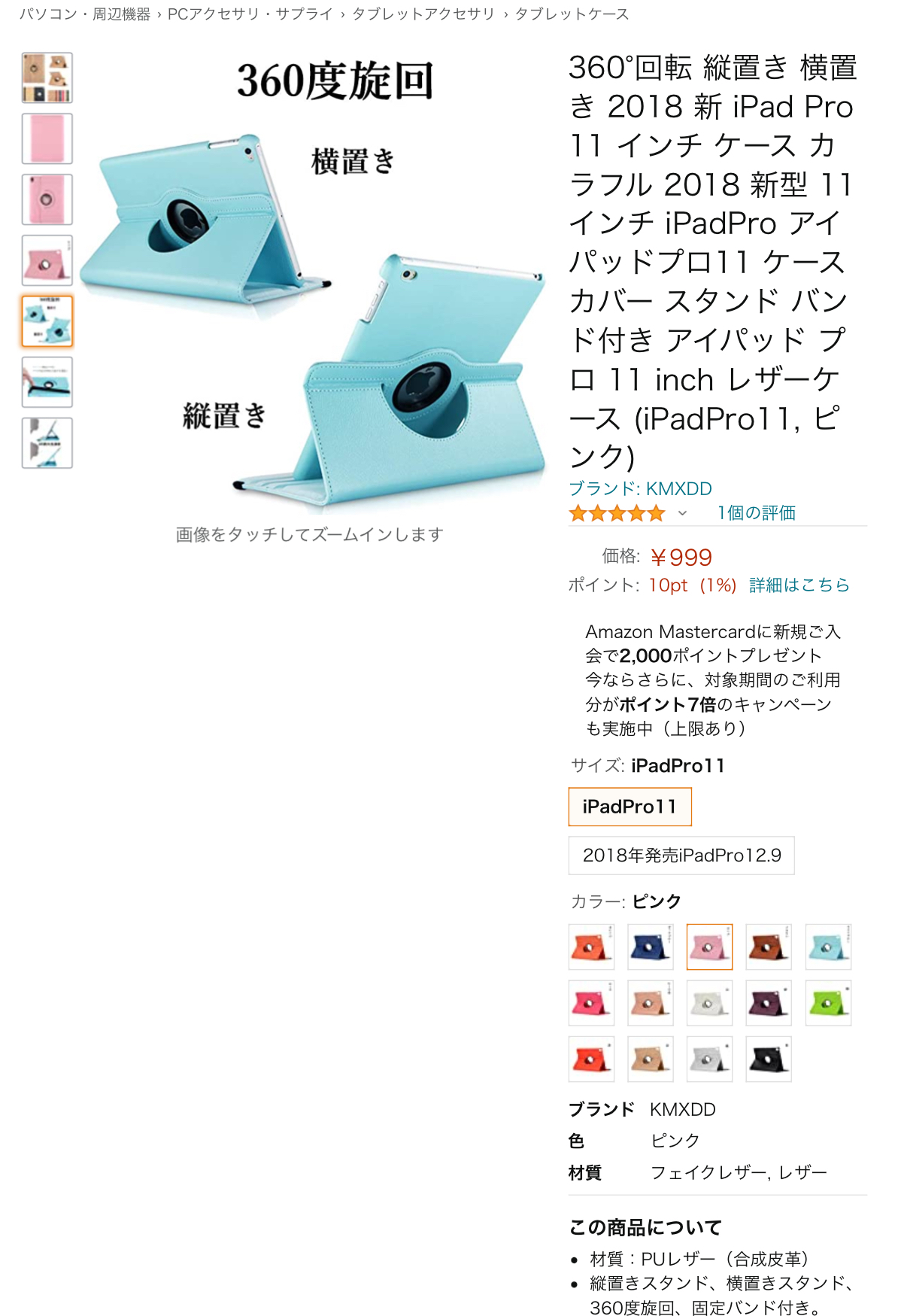Show the first multi-color product thumbnail

coord(47,78)
